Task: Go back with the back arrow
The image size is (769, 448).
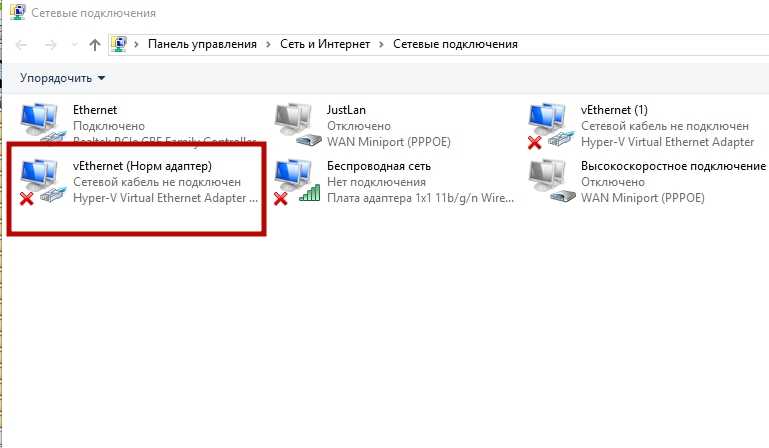Action: click(21, 45)
